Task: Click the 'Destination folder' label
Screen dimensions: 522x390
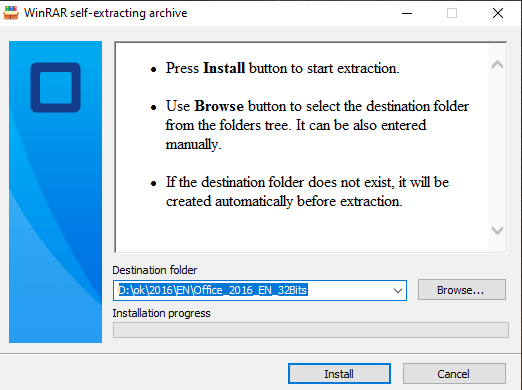Action: coord(155,270)
